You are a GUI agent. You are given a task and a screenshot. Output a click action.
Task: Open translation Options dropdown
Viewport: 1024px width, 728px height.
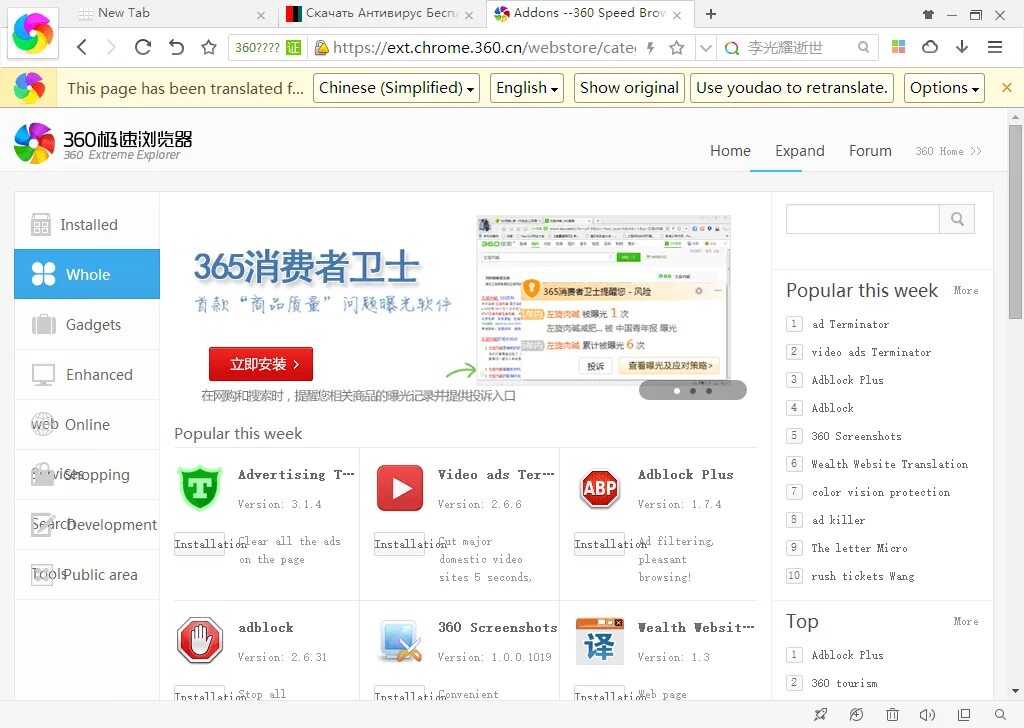pyautogui.click(x=944, y=88)
